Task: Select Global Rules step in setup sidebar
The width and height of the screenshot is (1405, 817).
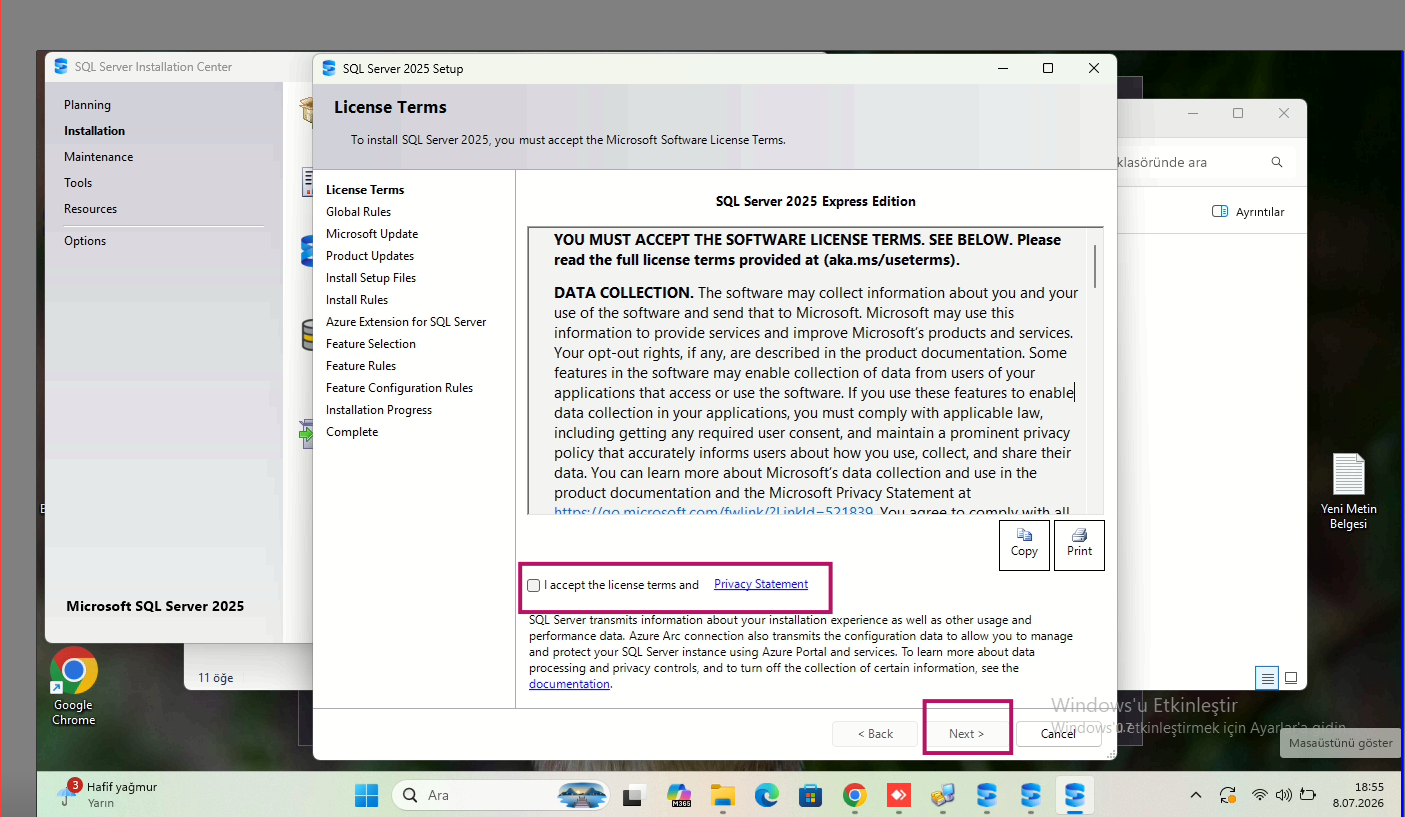Action: coord(358,212)
